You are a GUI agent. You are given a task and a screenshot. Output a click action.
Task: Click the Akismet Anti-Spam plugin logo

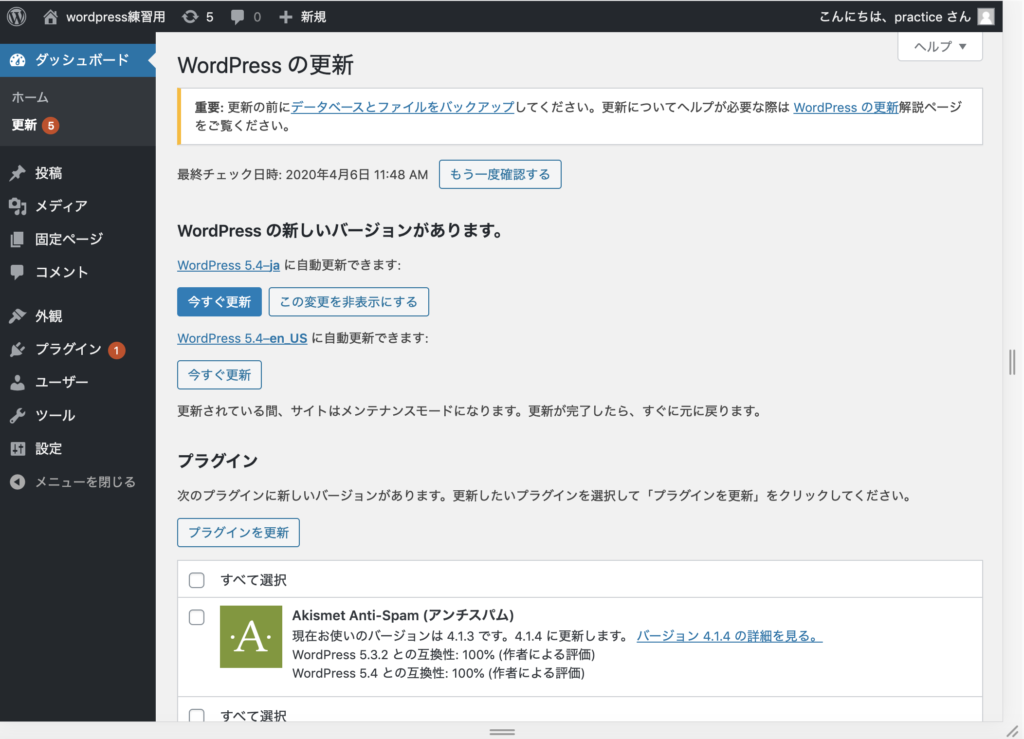(251, 637)
